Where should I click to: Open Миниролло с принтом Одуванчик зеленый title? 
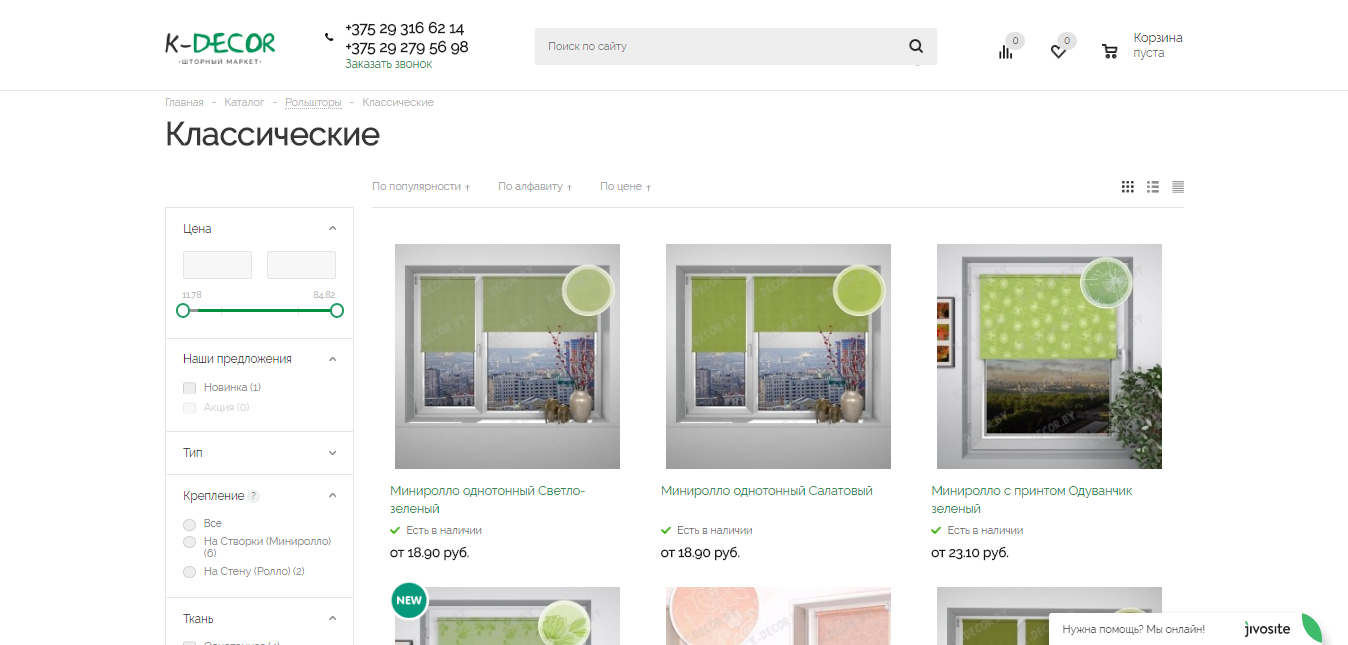coord(1032,500)
